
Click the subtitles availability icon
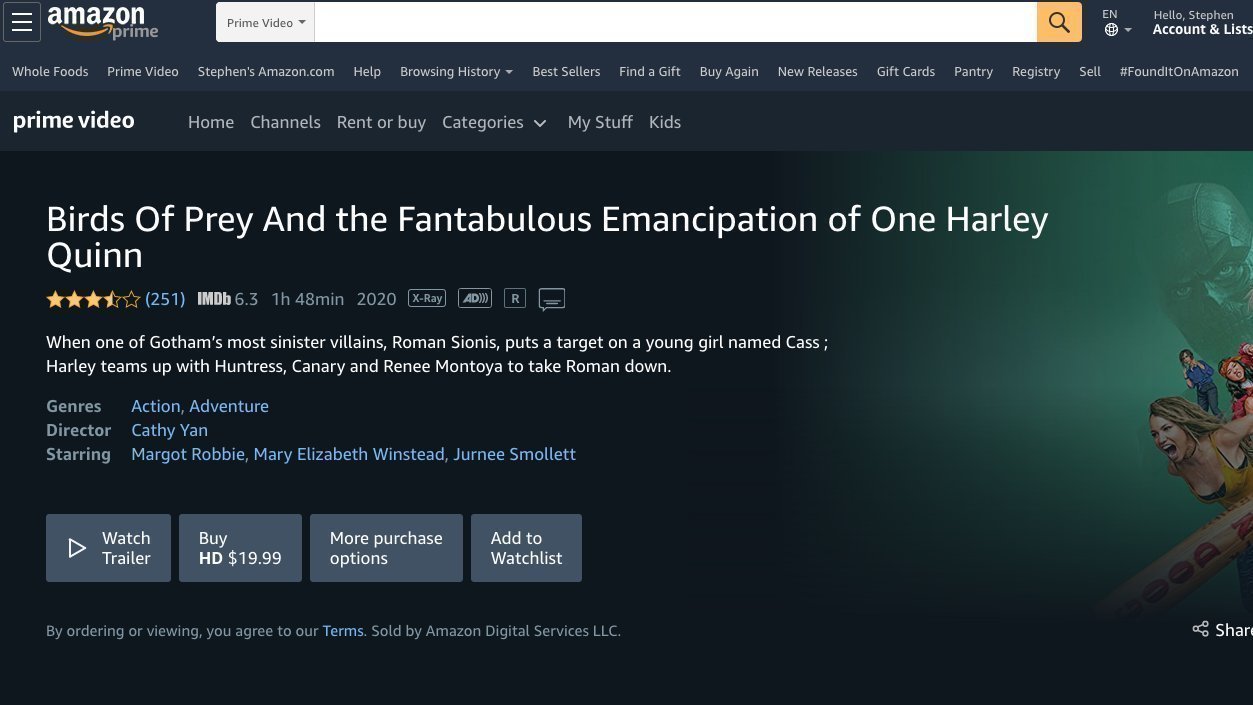click(551, 298)
